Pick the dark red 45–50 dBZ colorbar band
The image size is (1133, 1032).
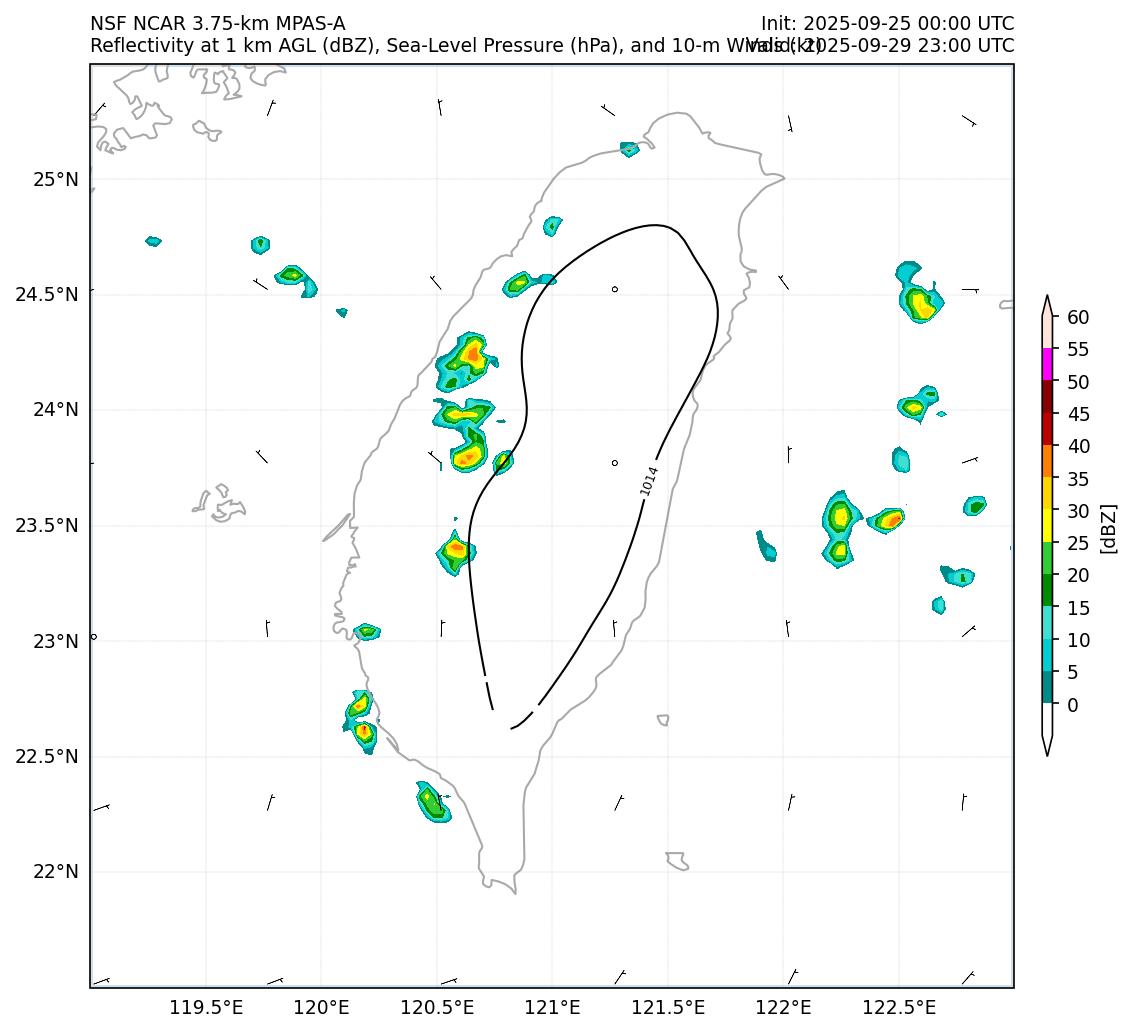pyautogui.click(x=1047, y=397)
